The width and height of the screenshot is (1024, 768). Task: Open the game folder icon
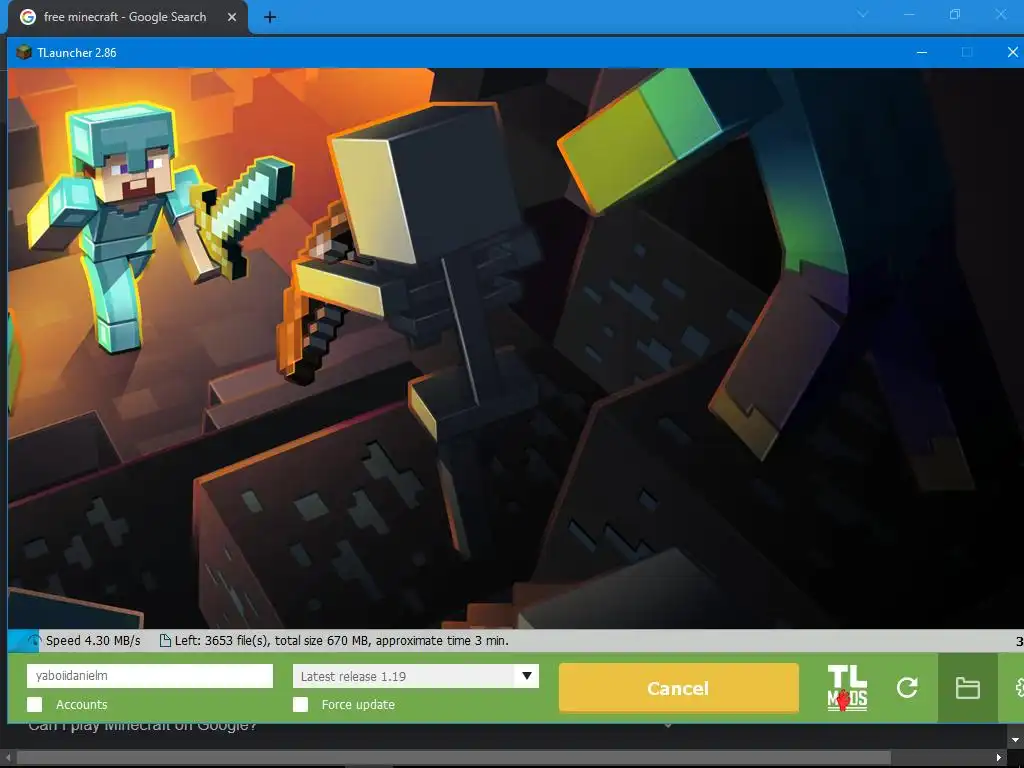pos(967,688)
